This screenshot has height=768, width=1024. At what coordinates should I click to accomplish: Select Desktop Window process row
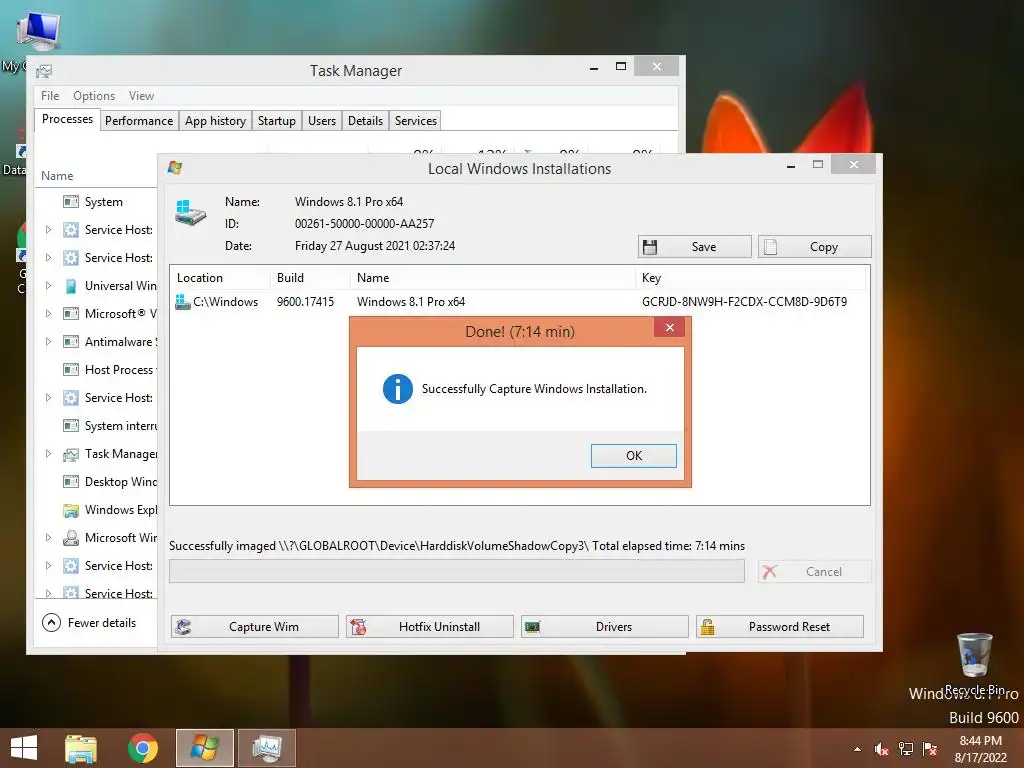click(x=97, y=481)
